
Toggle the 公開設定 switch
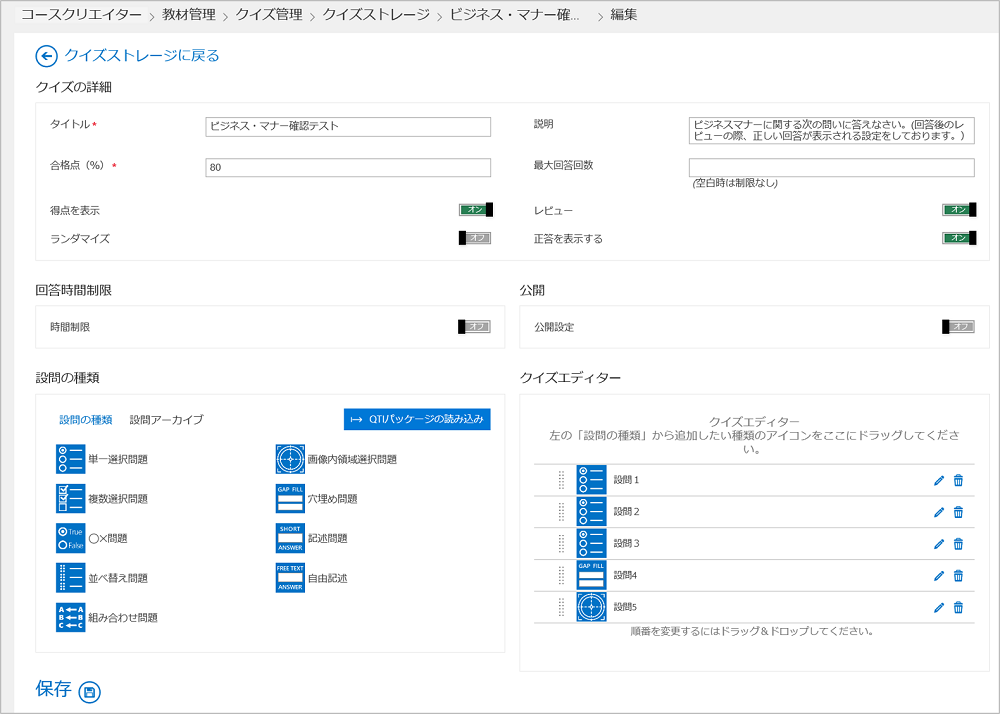click(958, 327)
